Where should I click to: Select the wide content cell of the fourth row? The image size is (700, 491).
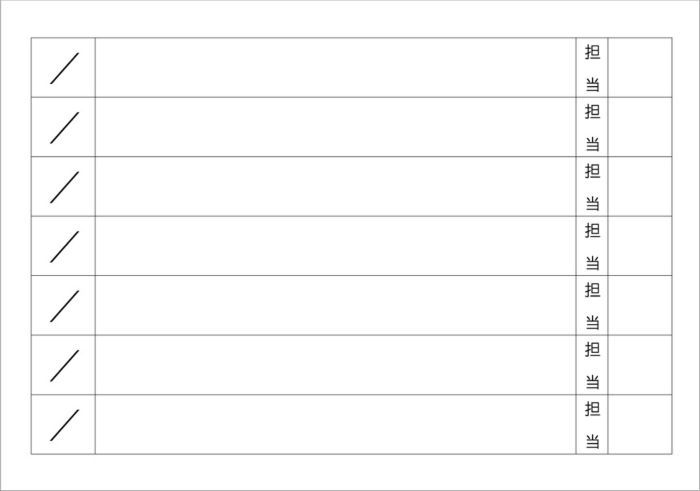tap(336, 246)
